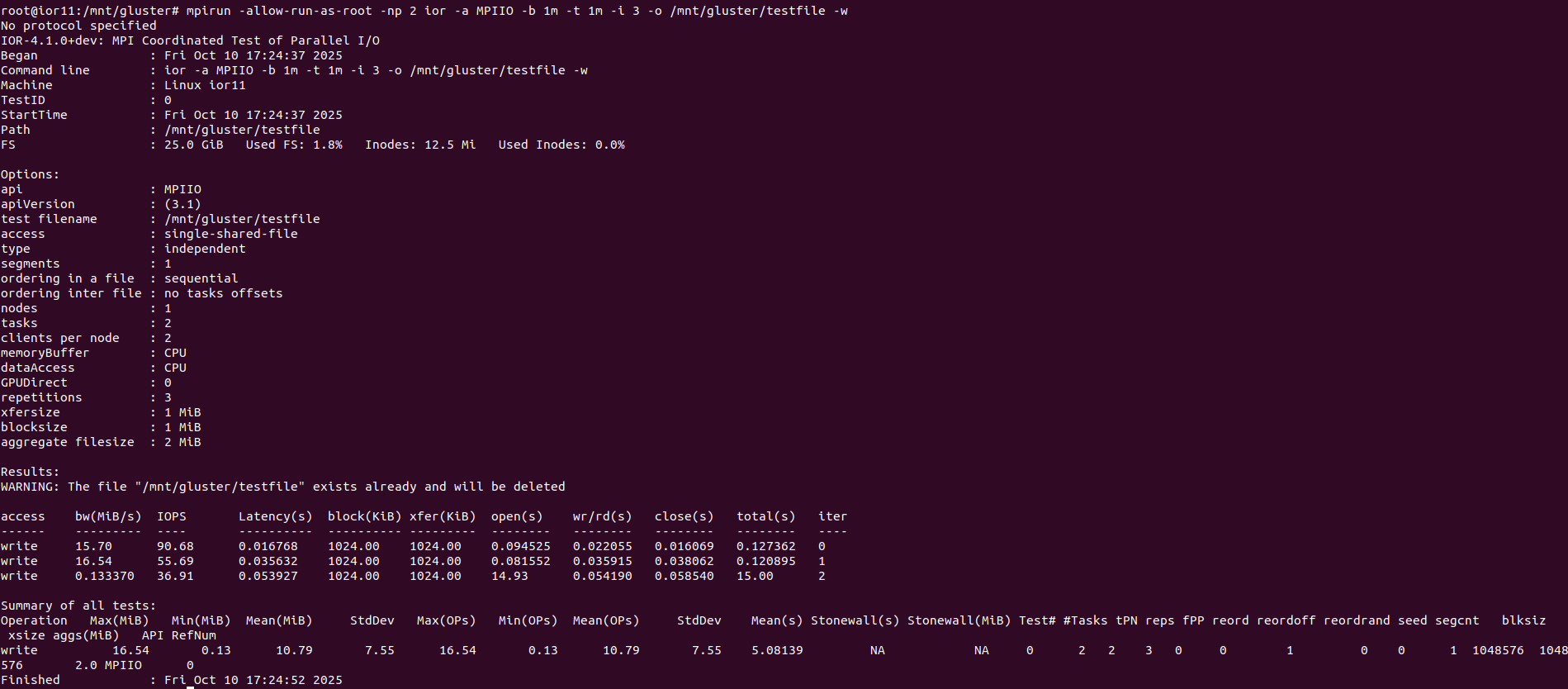The height and width of the screenshot is (689, 1568).
Task: Click the "Latency(s)" column header
Action: click(275, 516)
